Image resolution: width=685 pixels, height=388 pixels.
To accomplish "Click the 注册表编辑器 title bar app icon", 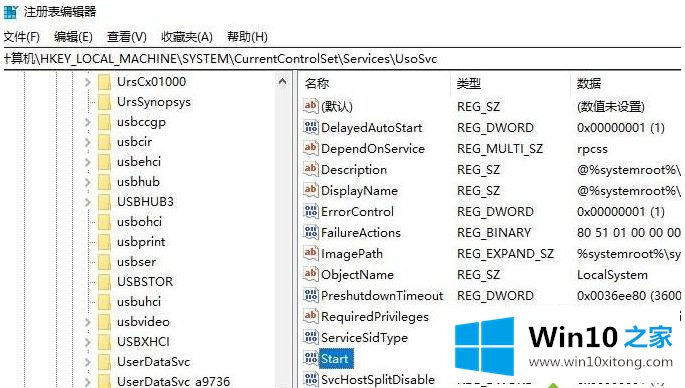I will [x=10, y=12].
